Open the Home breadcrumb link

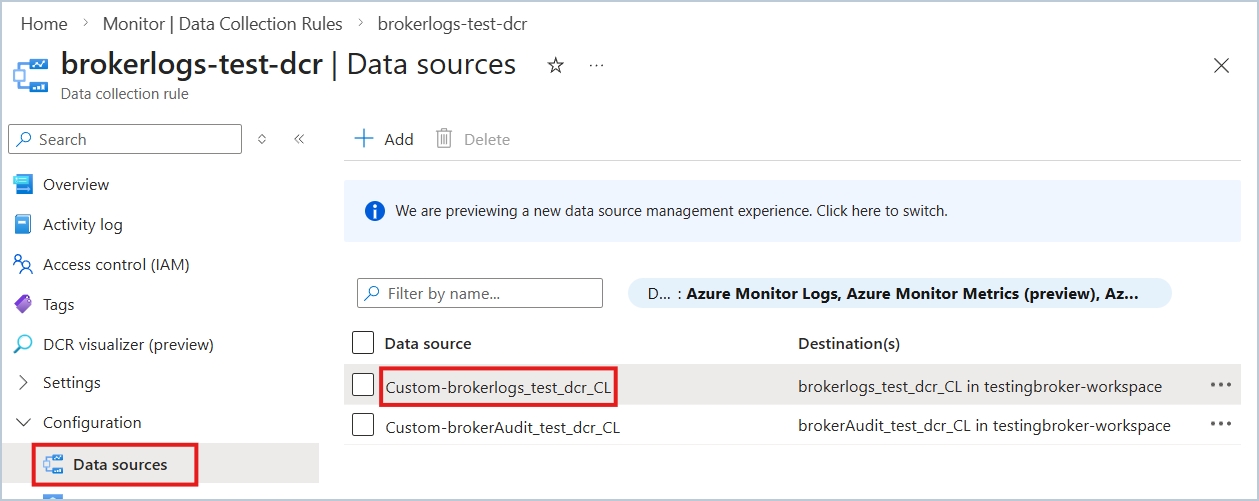[x=44, y=23]
